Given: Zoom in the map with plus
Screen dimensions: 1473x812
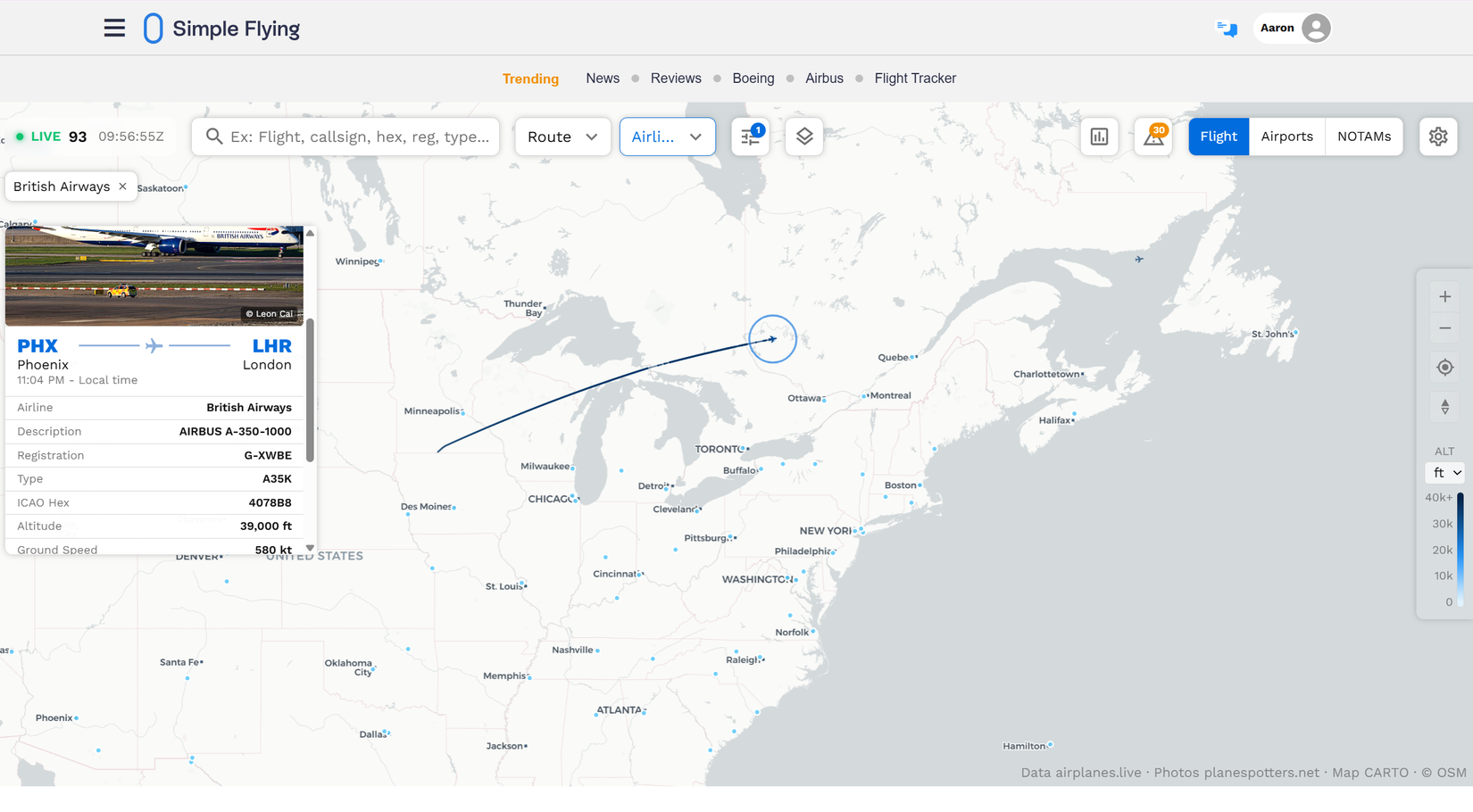Looking at the screenshot, I should [1444, 296].
